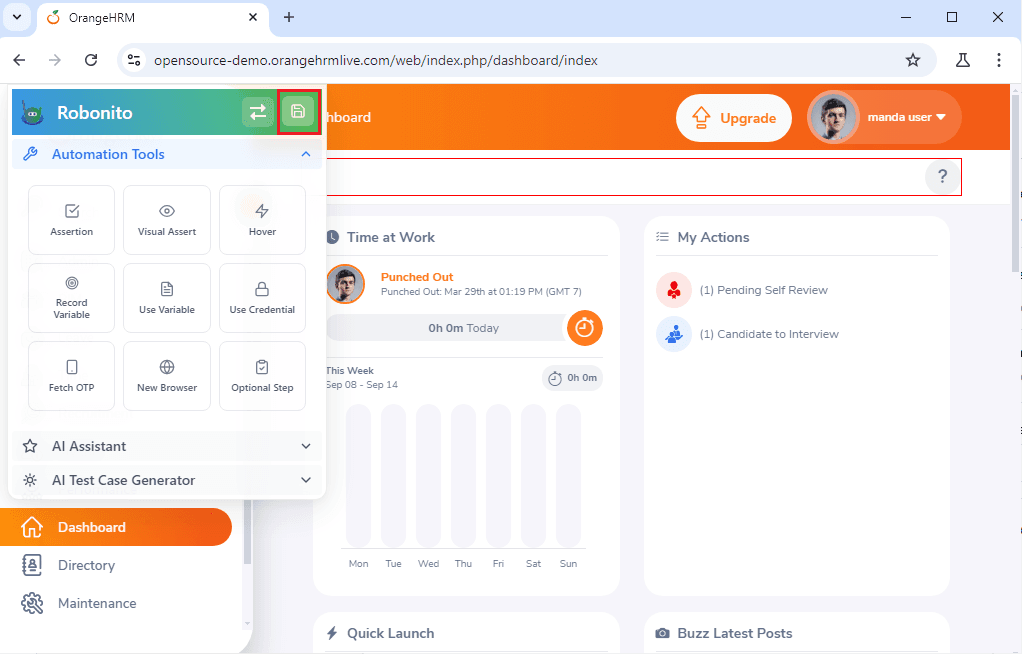Expand the AI Assistant section

[168, 446]
